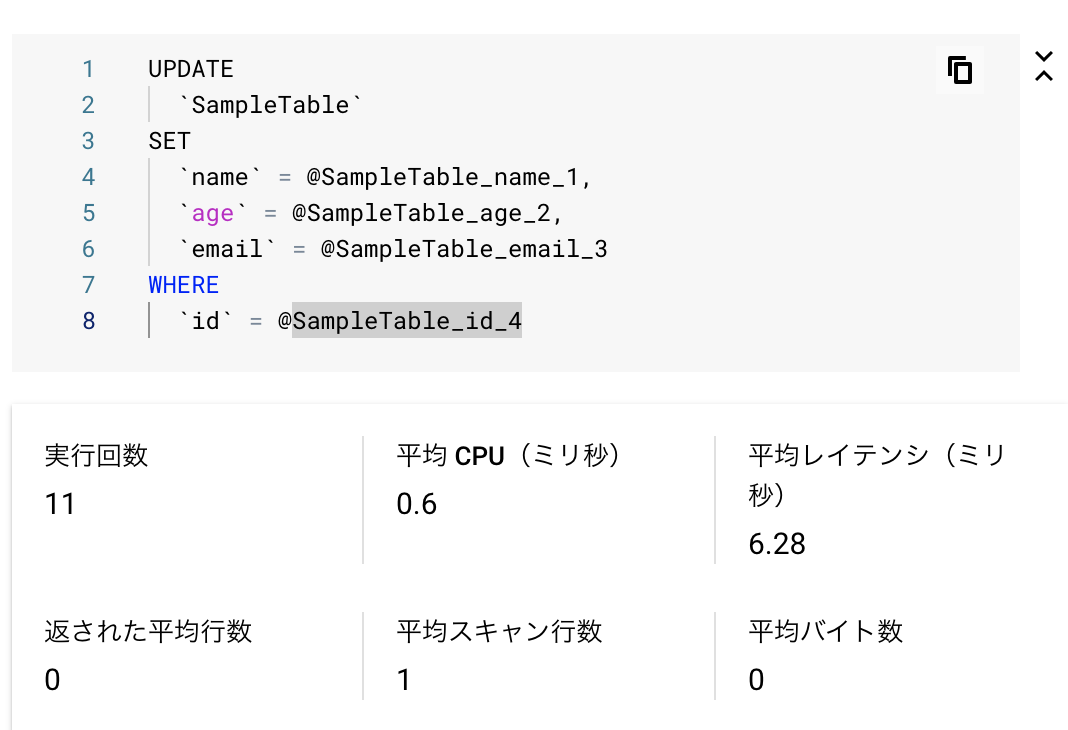Image resolution: width=1068 pixels, height=730 pixels.
Task: Select the UPDATE keyword on line 1
Action: (191, 69)
